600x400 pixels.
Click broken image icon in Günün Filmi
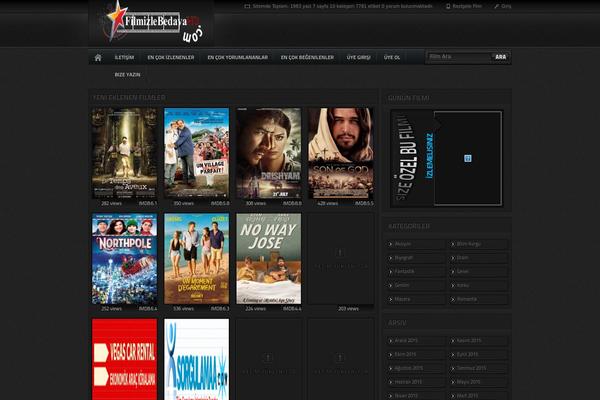(468, 158)
